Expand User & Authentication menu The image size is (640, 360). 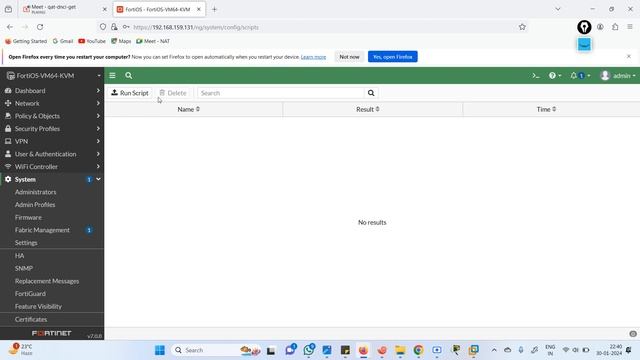(x=52, y=154)
